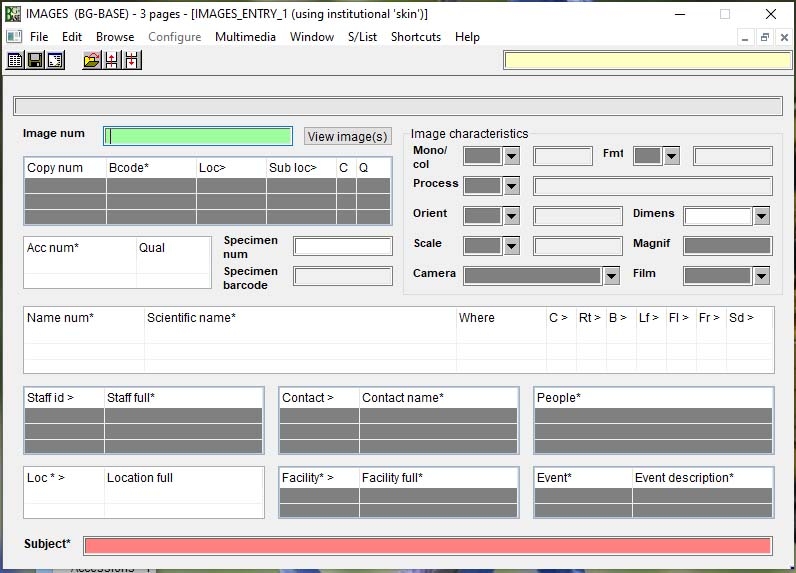Click the BG-BASE application icon in title bar
This screenshot has height=573, width=796.
click(x=13, y=14)
